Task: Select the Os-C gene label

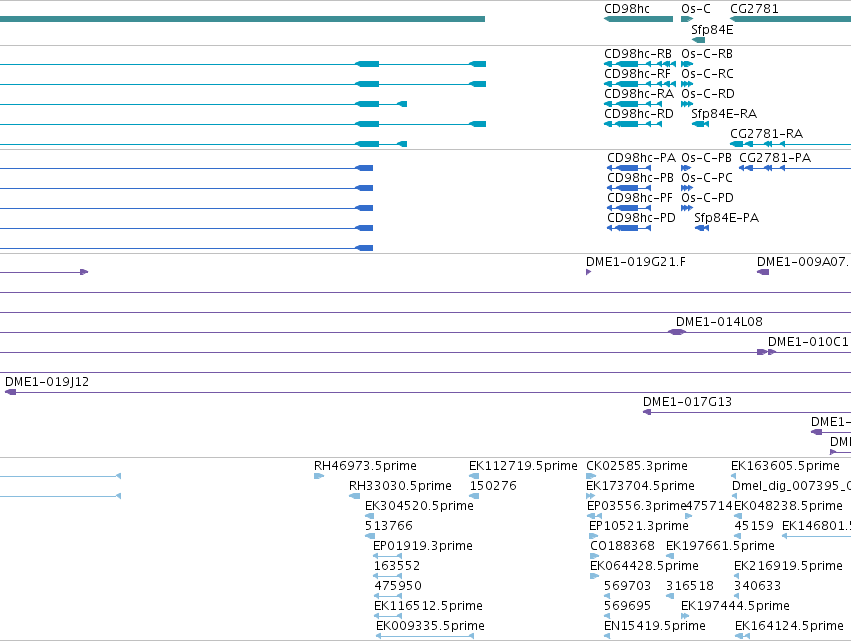Action: coord(696,9)
